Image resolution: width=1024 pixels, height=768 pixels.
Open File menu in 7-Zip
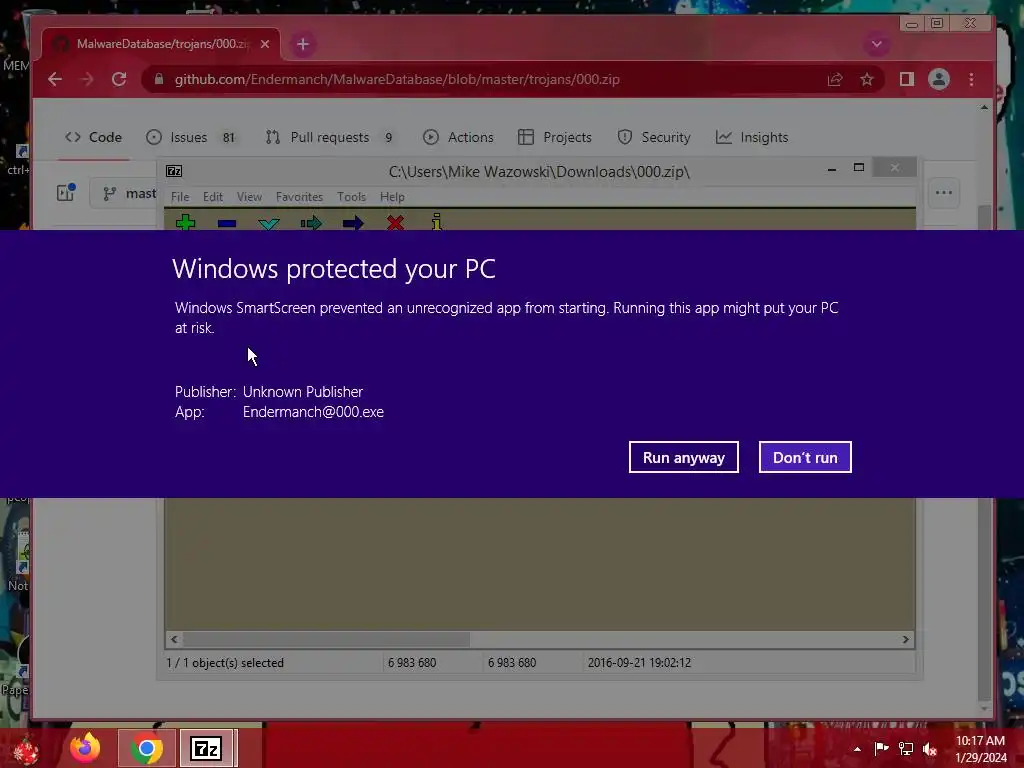(x=180, y=197)
